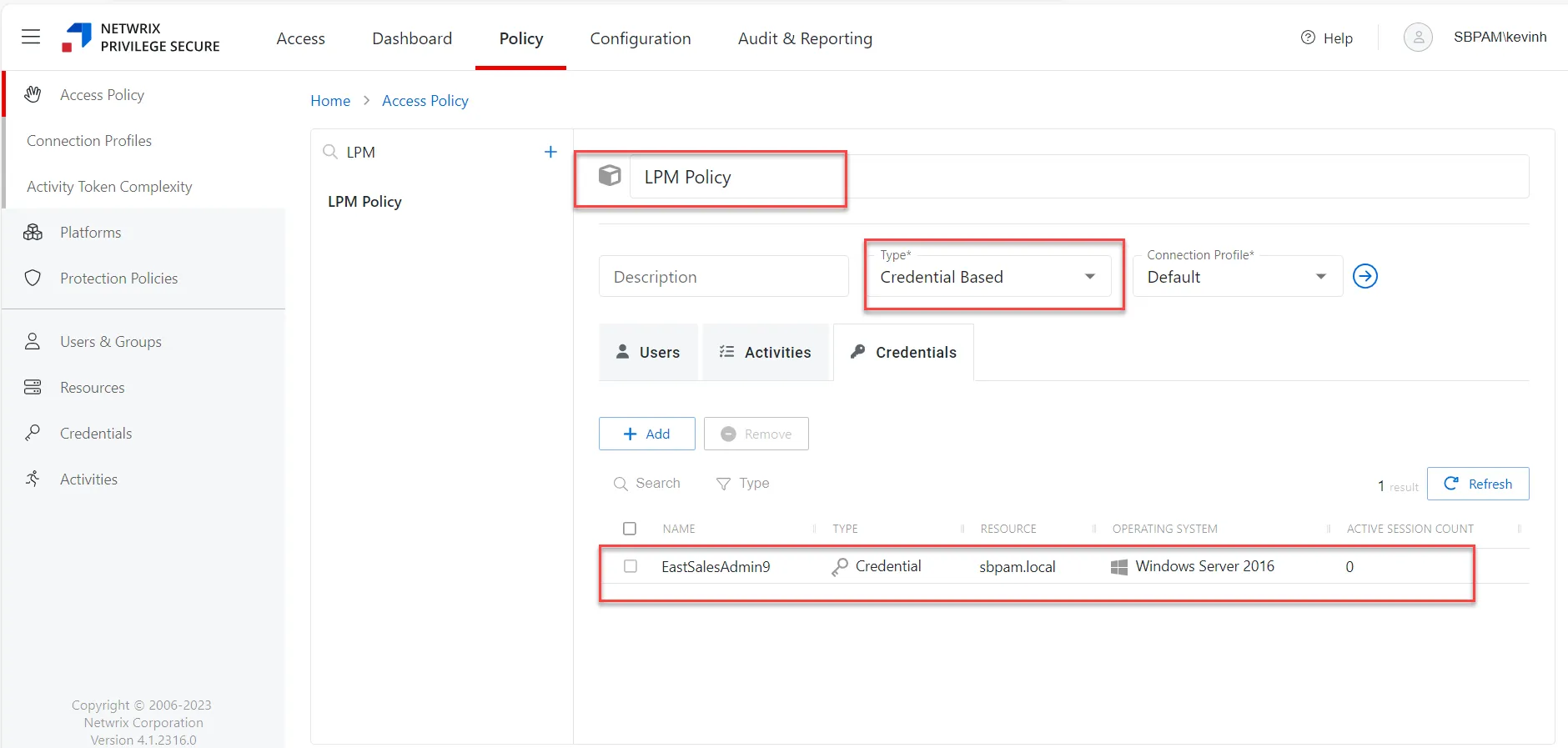Switch to the Users tab
Screen dimensions: 1568x748
coord(648,352)
